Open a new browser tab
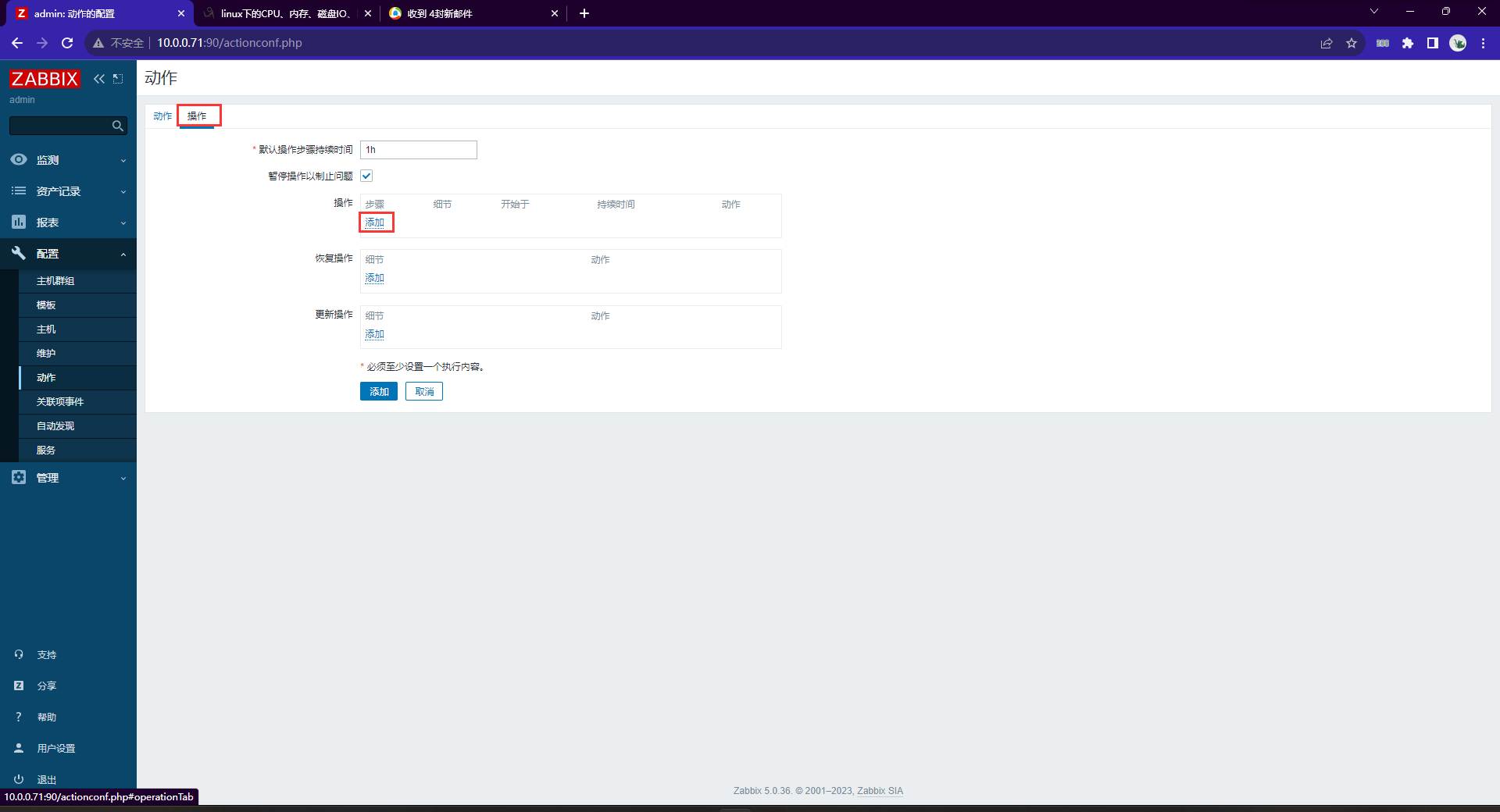The height and width of the screenshot is (812, 1500). click(x=584, y=13)
